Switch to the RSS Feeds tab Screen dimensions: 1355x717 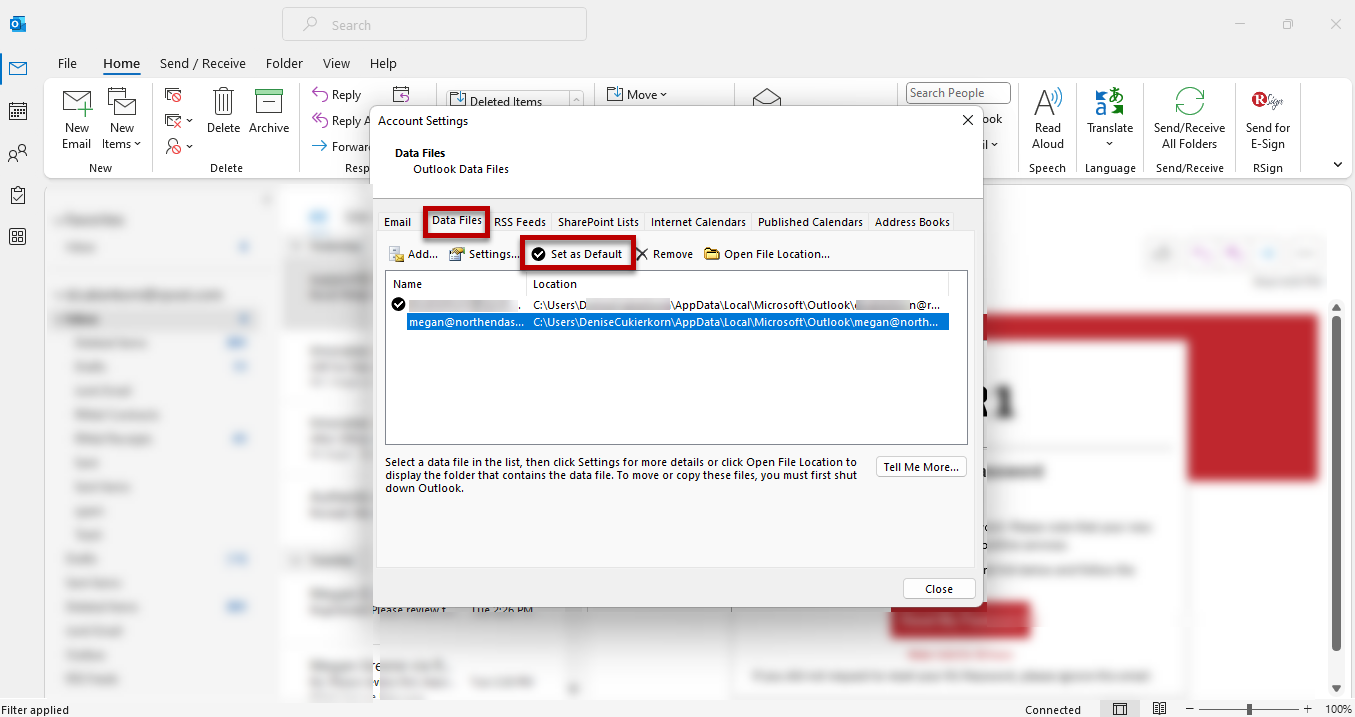pyautogui.click(x=520, y=222)
